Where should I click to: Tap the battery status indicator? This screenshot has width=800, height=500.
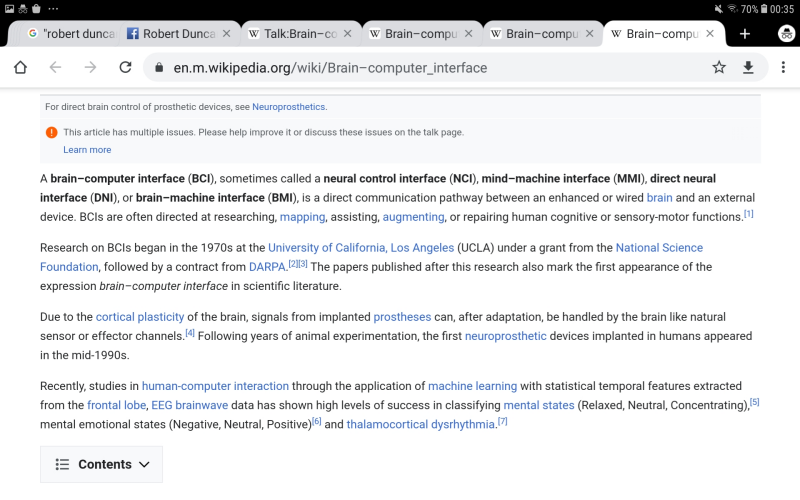click(764, 9)
